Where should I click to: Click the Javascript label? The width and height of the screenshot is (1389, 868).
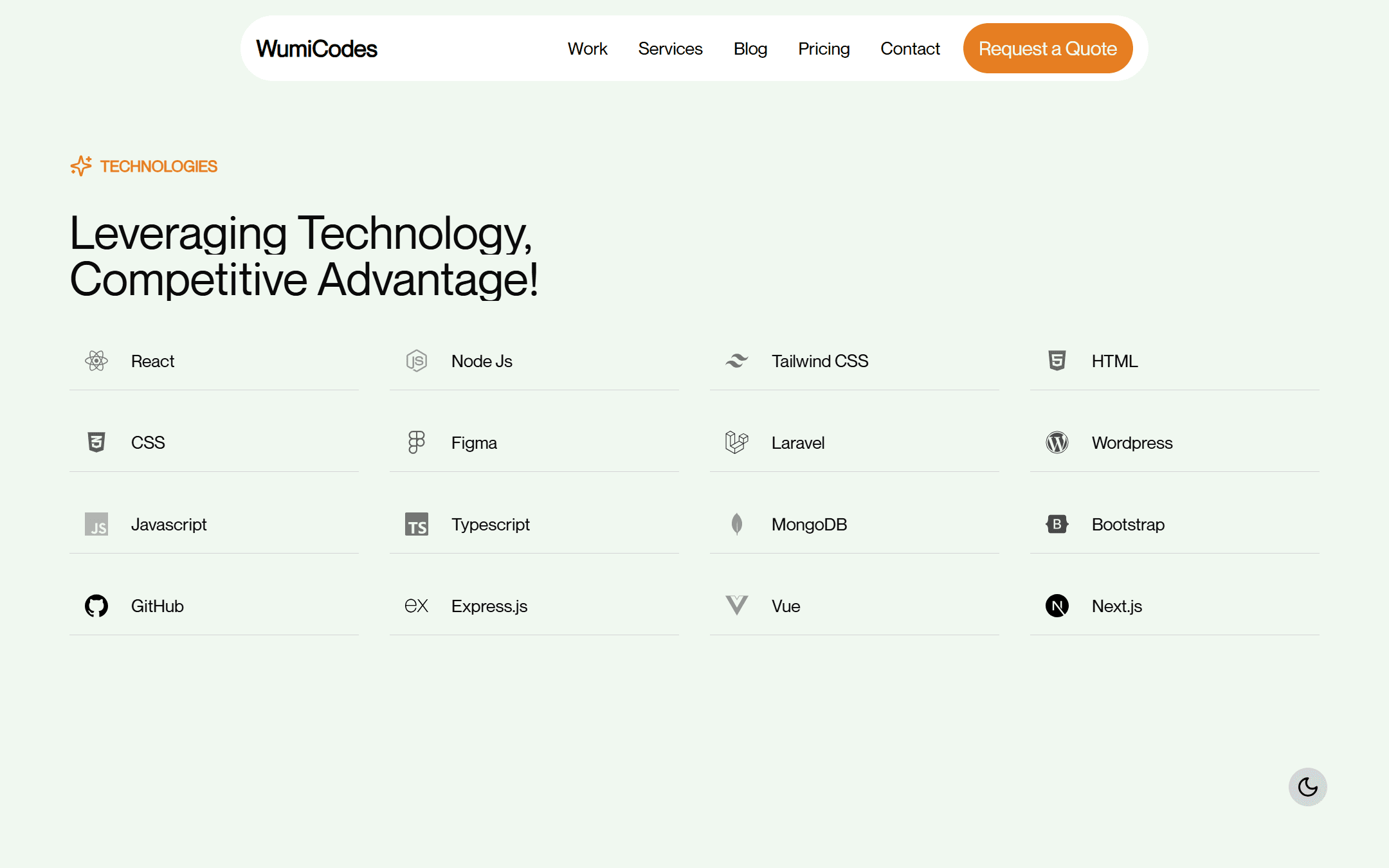(x=168, y=525)
